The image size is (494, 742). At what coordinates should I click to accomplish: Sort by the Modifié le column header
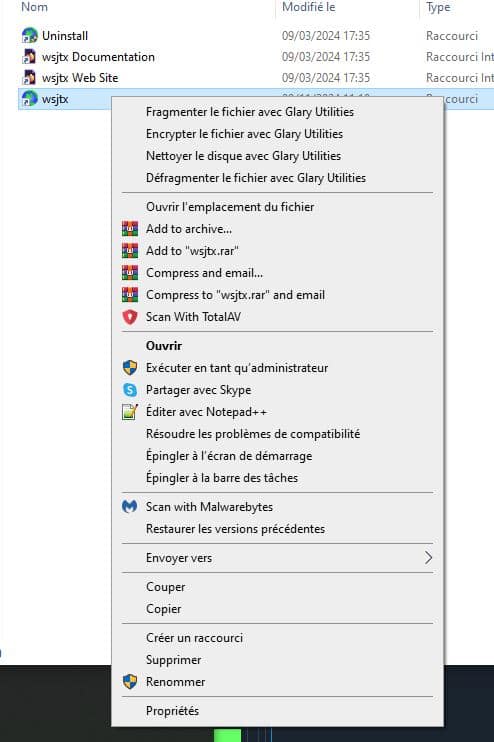click(x=309, y=7)
